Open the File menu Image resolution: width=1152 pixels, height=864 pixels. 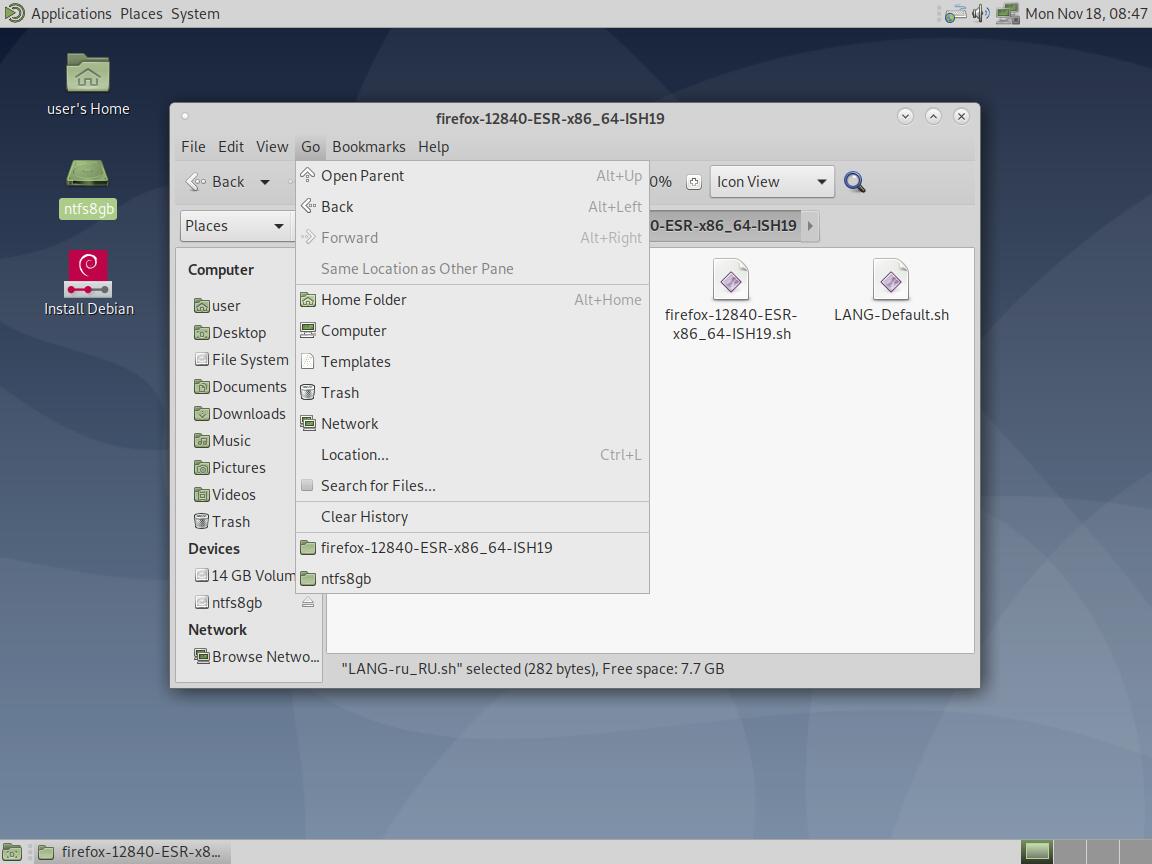tap(193, 147)
